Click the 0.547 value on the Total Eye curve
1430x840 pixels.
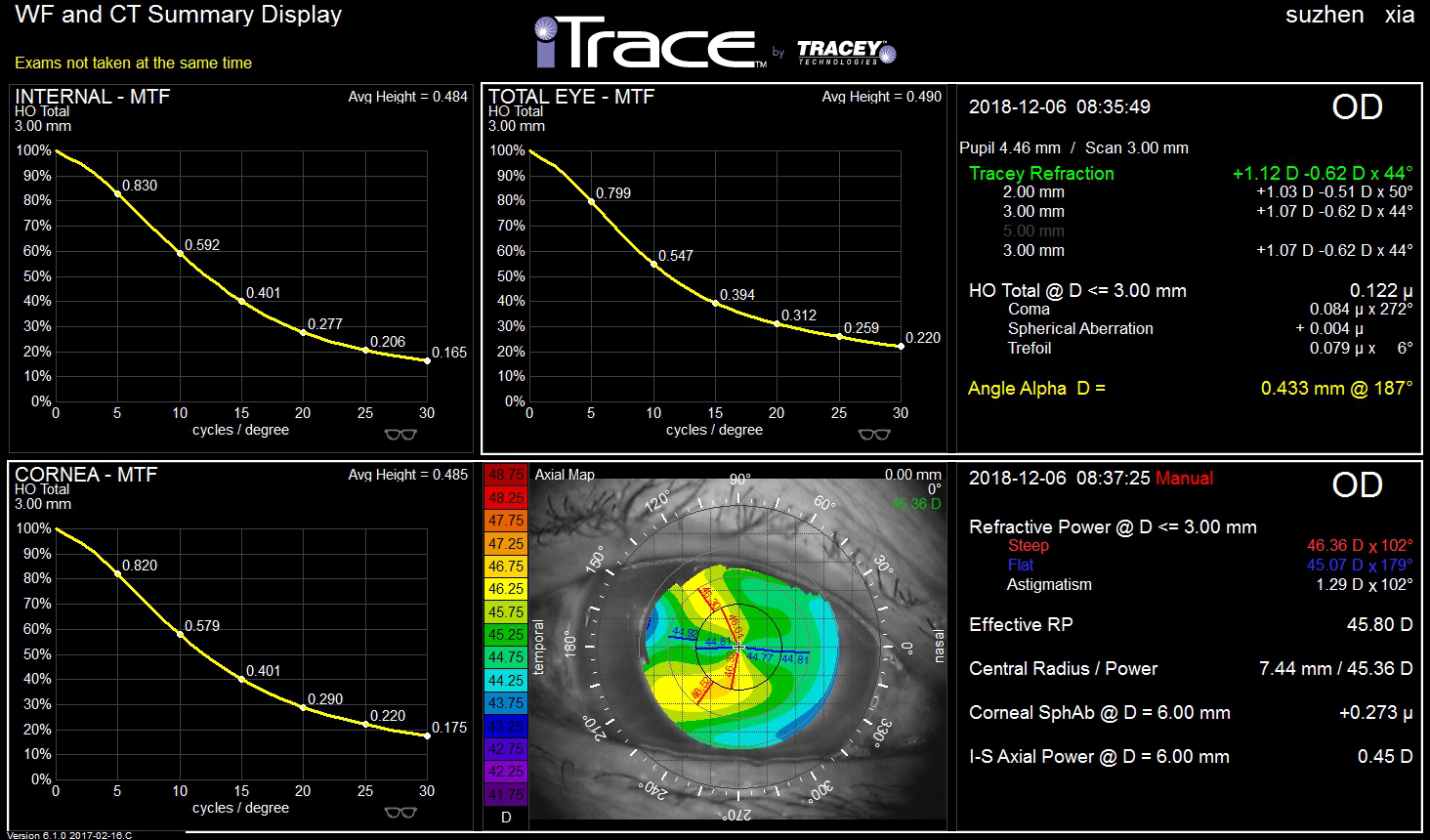pos(675,256)
